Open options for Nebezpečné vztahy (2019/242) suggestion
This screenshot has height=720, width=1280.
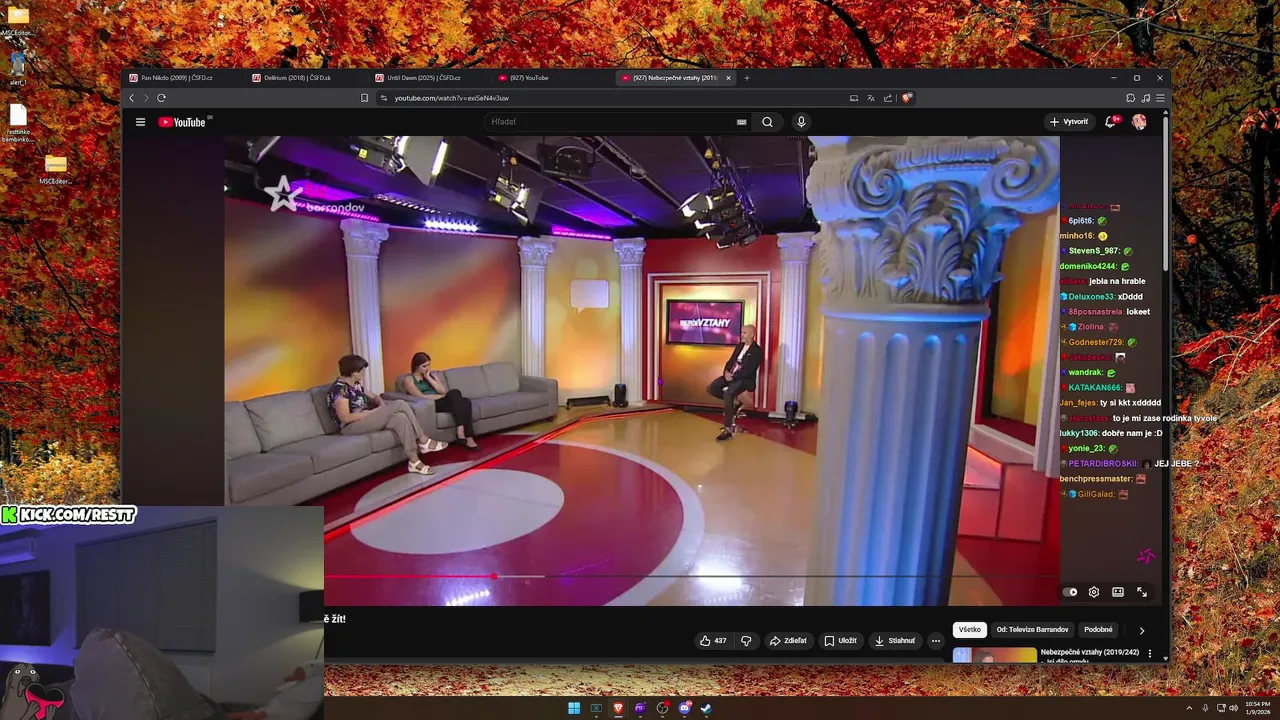[x=1150, y=654]
